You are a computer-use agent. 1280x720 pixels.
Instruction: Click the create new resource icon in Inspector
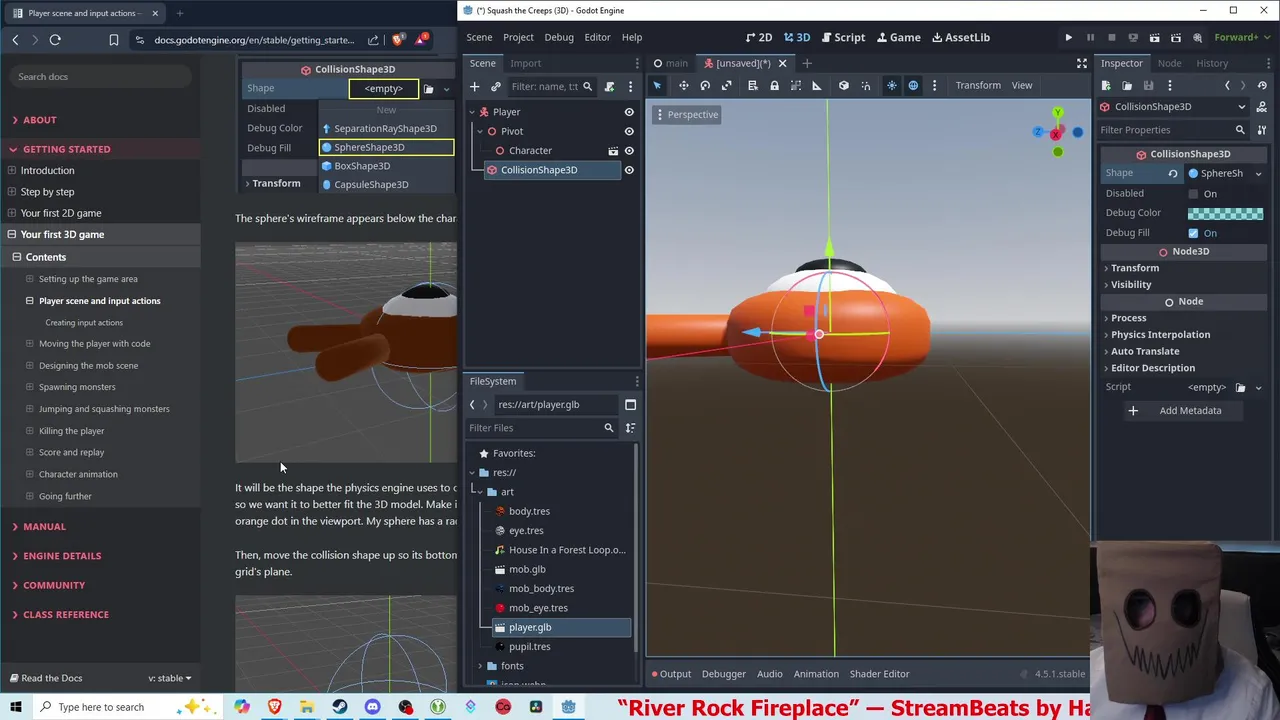click(1108, 86)
